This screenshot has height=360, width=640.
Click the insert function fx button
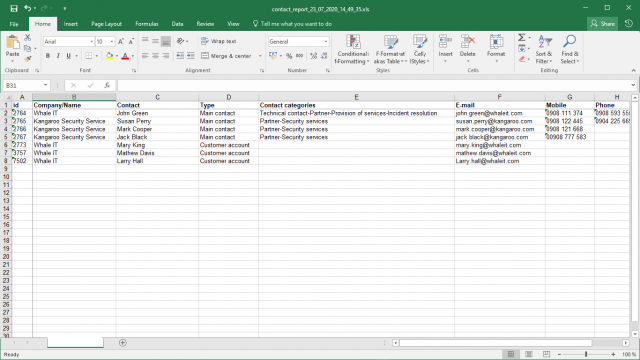click(x=107, y=85)
